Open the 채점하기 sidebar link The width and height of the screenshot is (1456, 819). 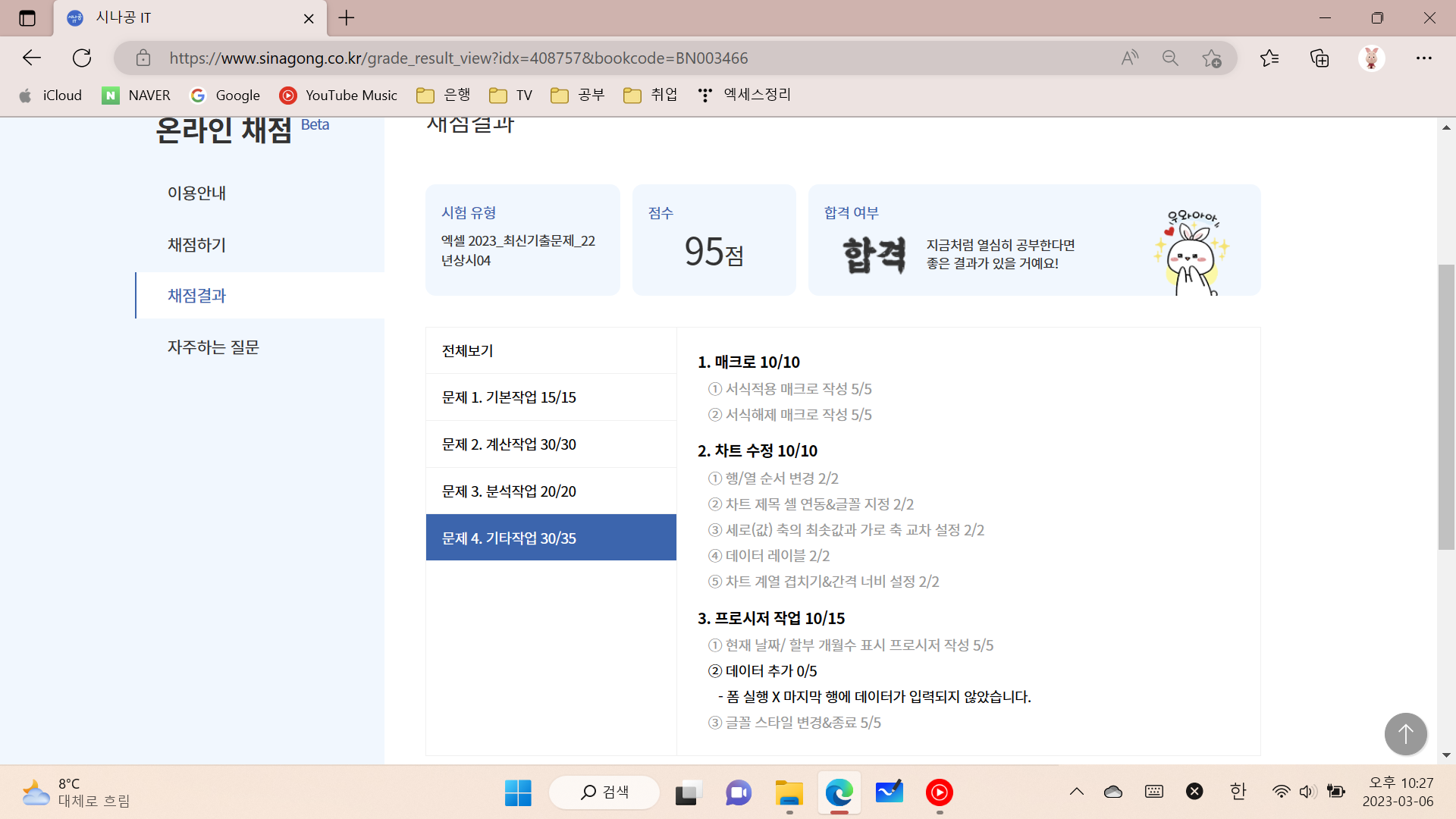[197, 244]
